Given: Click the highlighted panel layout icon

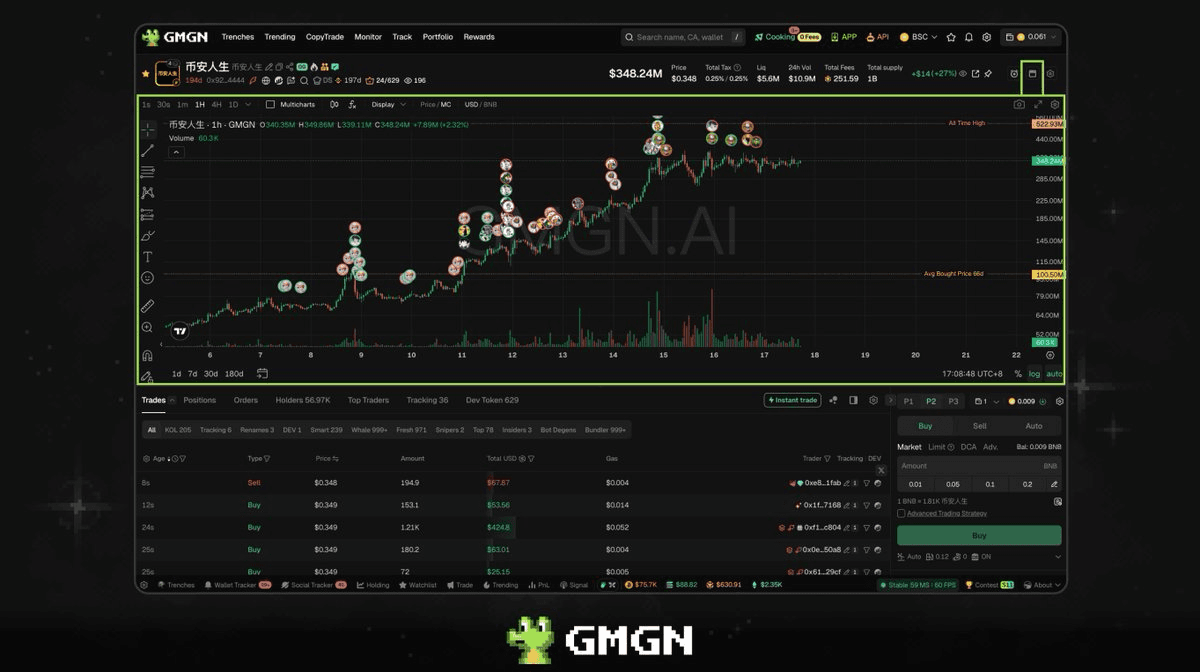Looking at the screenshot, I should pos(1032,73).
